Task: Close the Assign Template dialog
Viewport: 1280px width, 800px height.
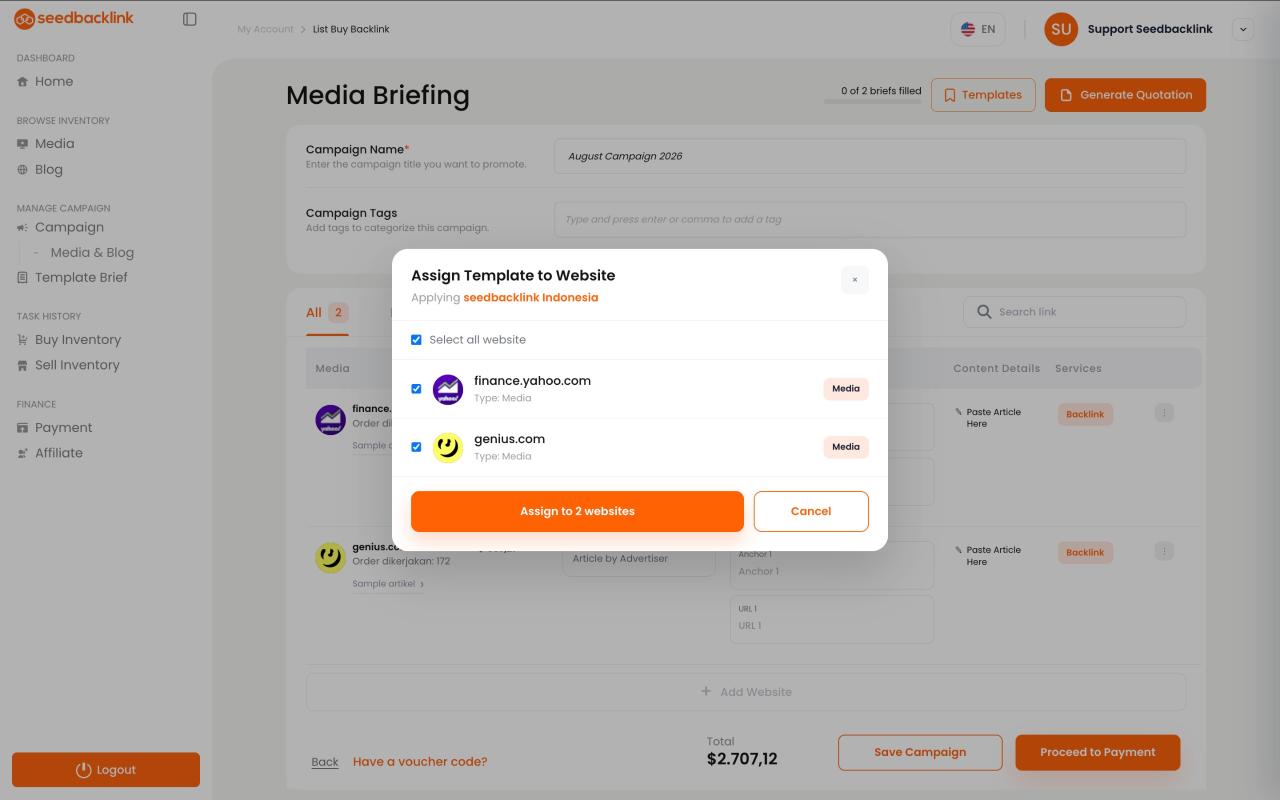Action: tap(855, 280)
